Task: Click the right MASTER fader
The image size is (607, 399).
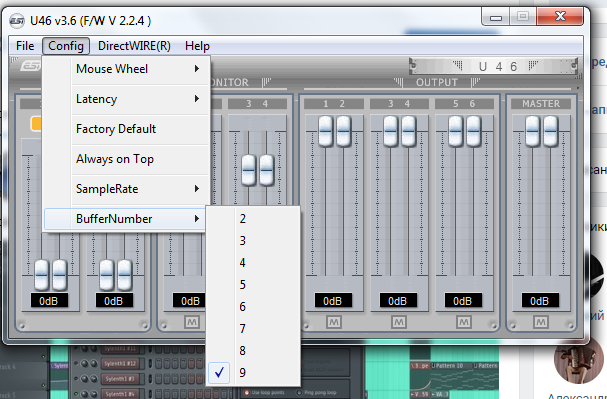Action: [550, 132]
